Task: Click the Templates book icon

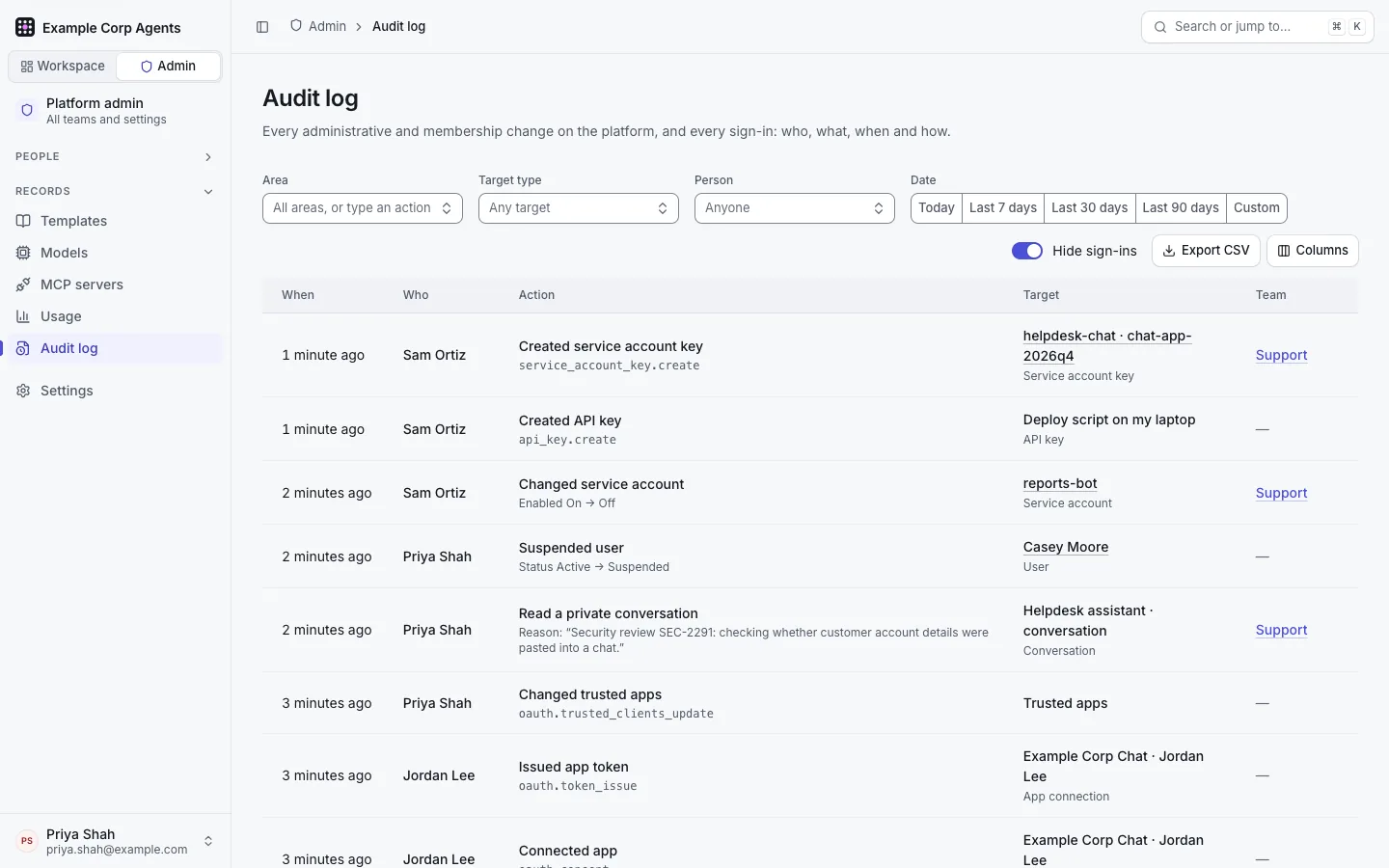Action: (23, 221)
